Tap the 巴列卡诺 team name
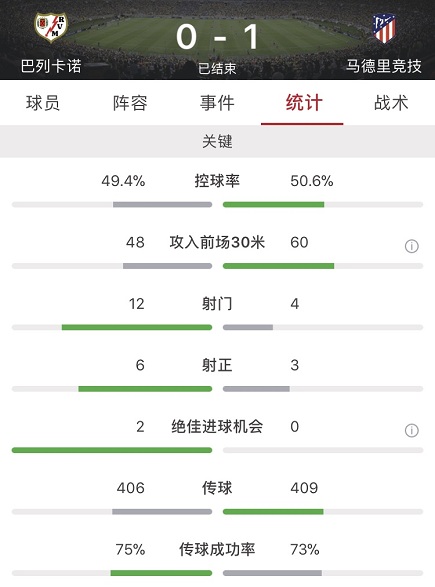 click(x=51, y=66)
